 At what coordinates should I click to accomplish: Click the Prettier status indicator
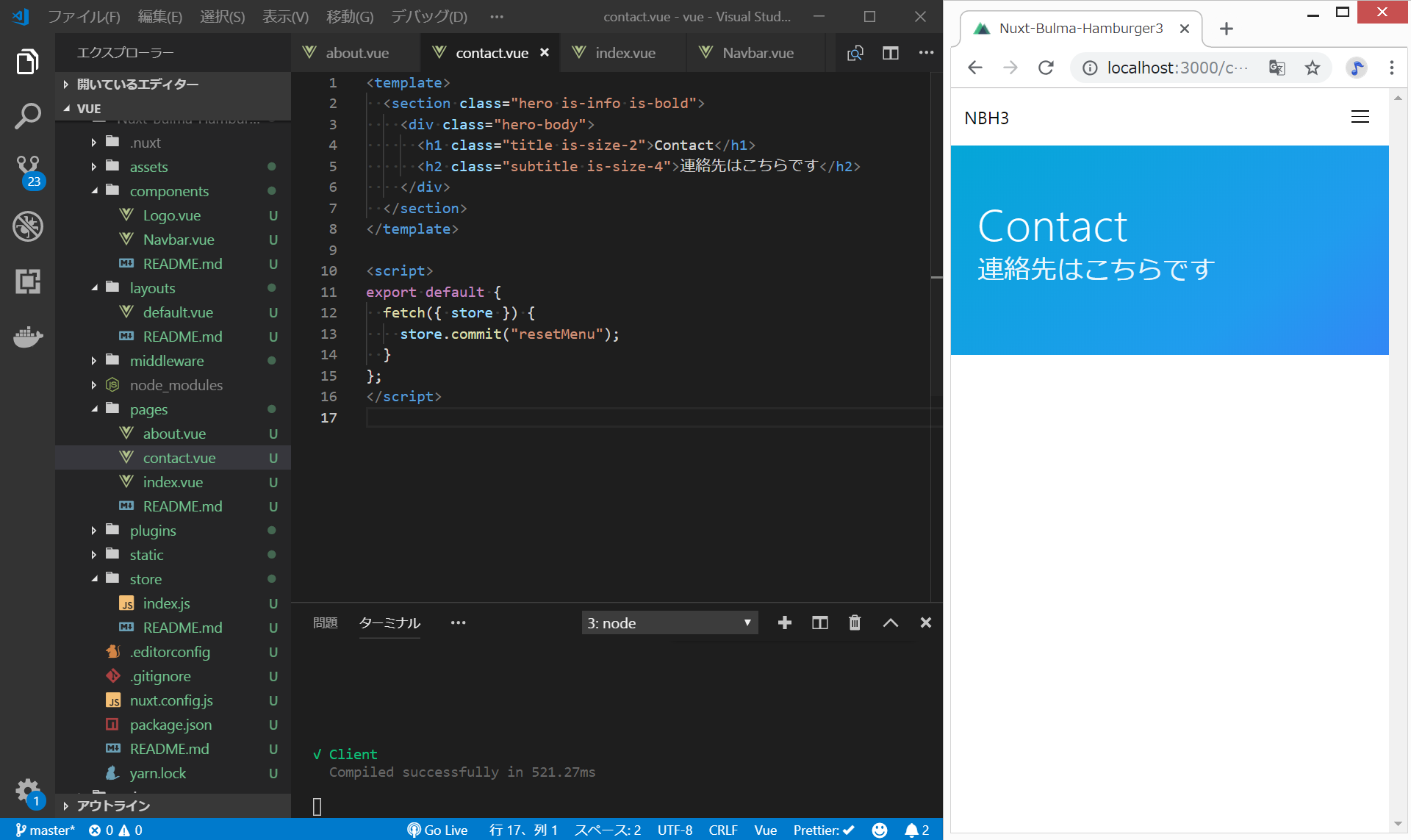pyautogui.click(x=824, y=830)
